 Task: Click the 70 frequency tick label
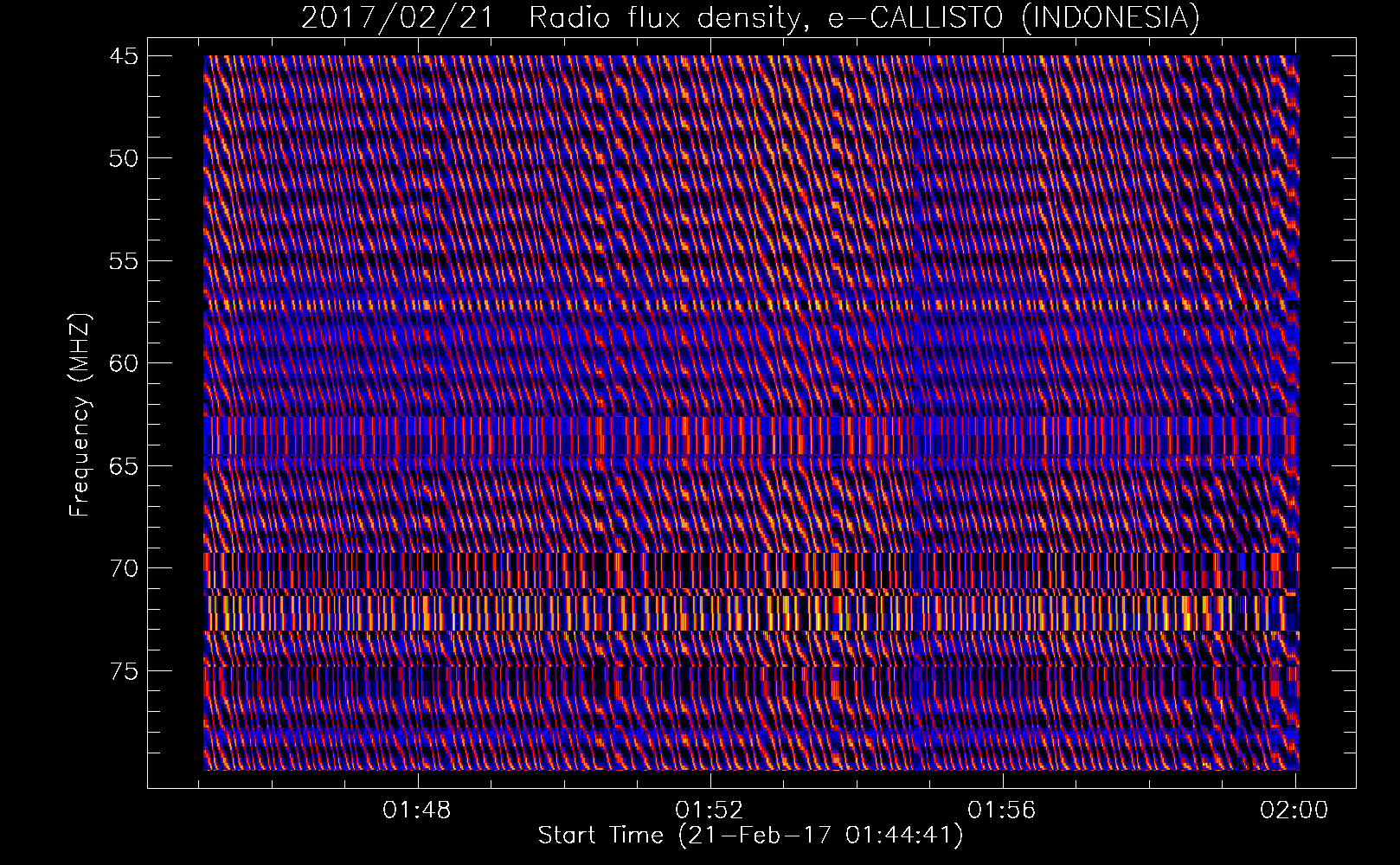click(x=124, y=568)
